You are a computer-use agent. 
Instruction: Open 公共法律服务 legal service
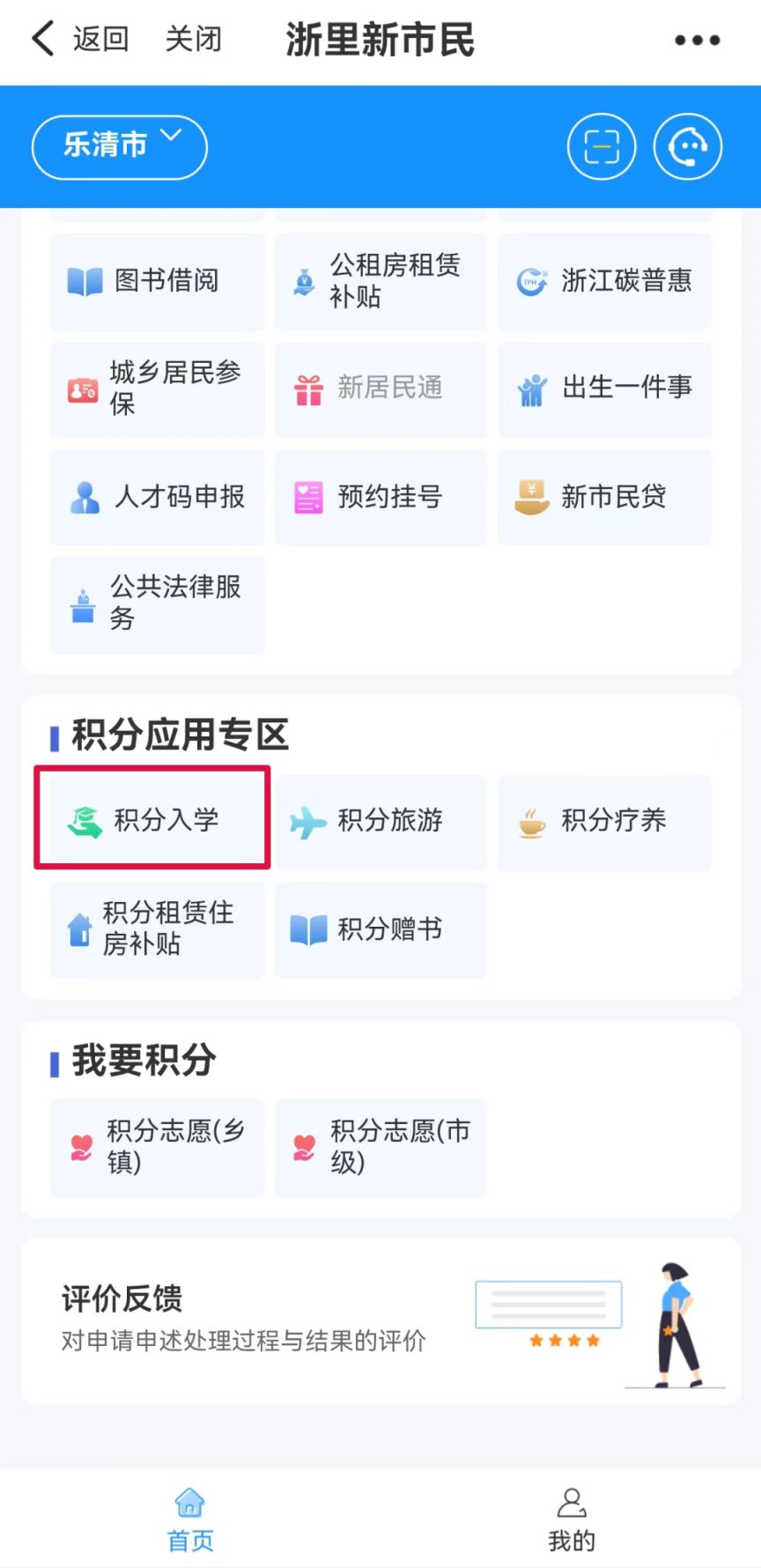157,604
